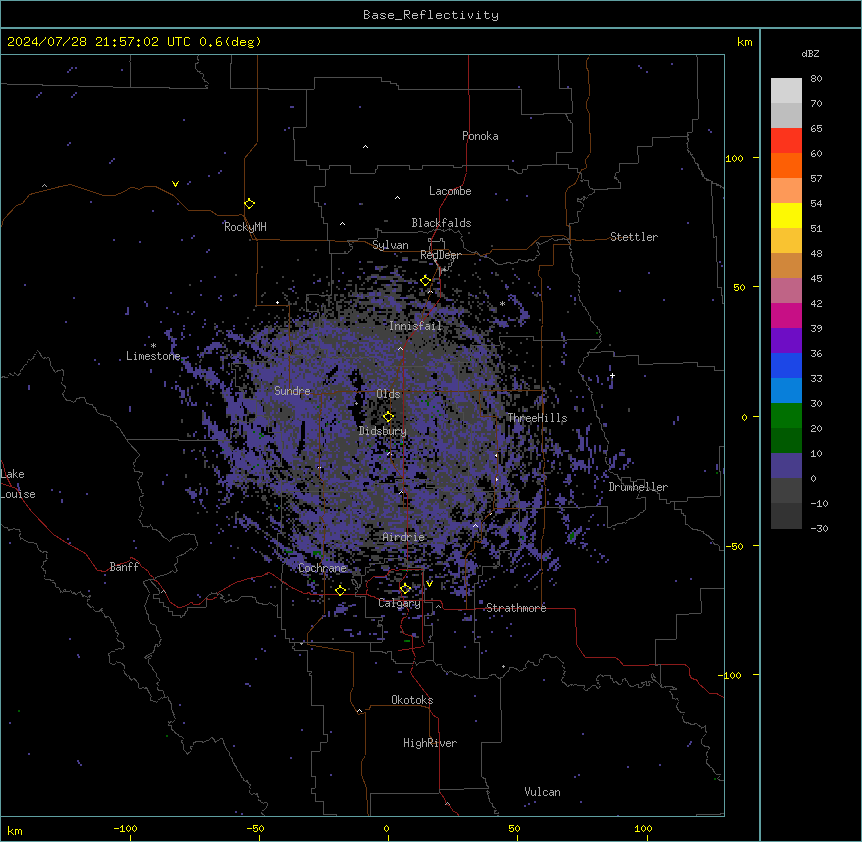The height and width of the screenshot is (842, 862).
Task: Click the pink 42-45 dBZ legend swatch
Action: pos(786,291)
